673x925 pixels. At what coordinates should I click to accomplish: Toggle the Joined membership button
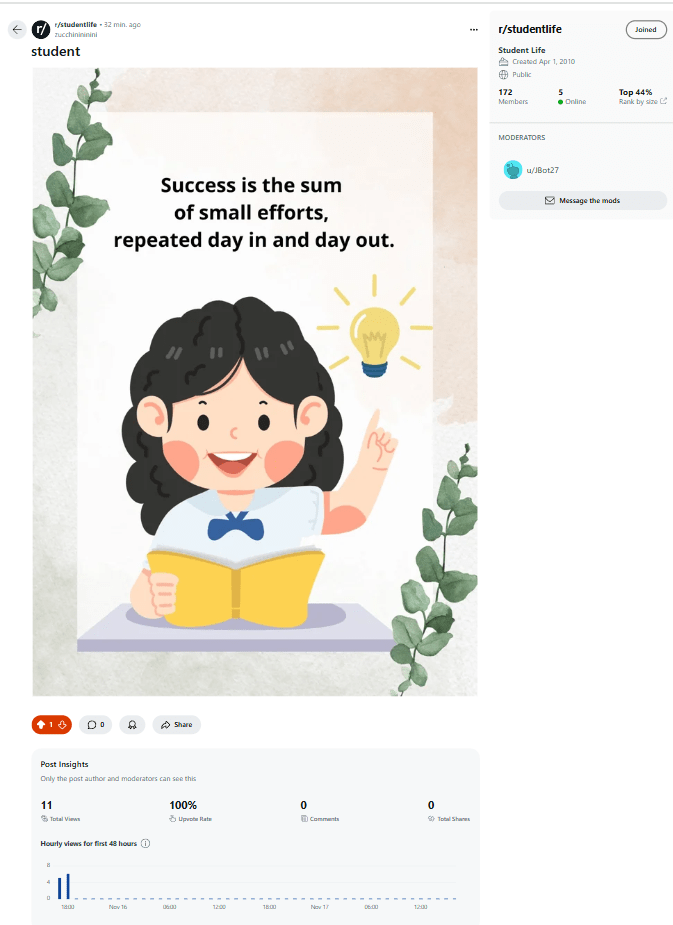(645, 30)
